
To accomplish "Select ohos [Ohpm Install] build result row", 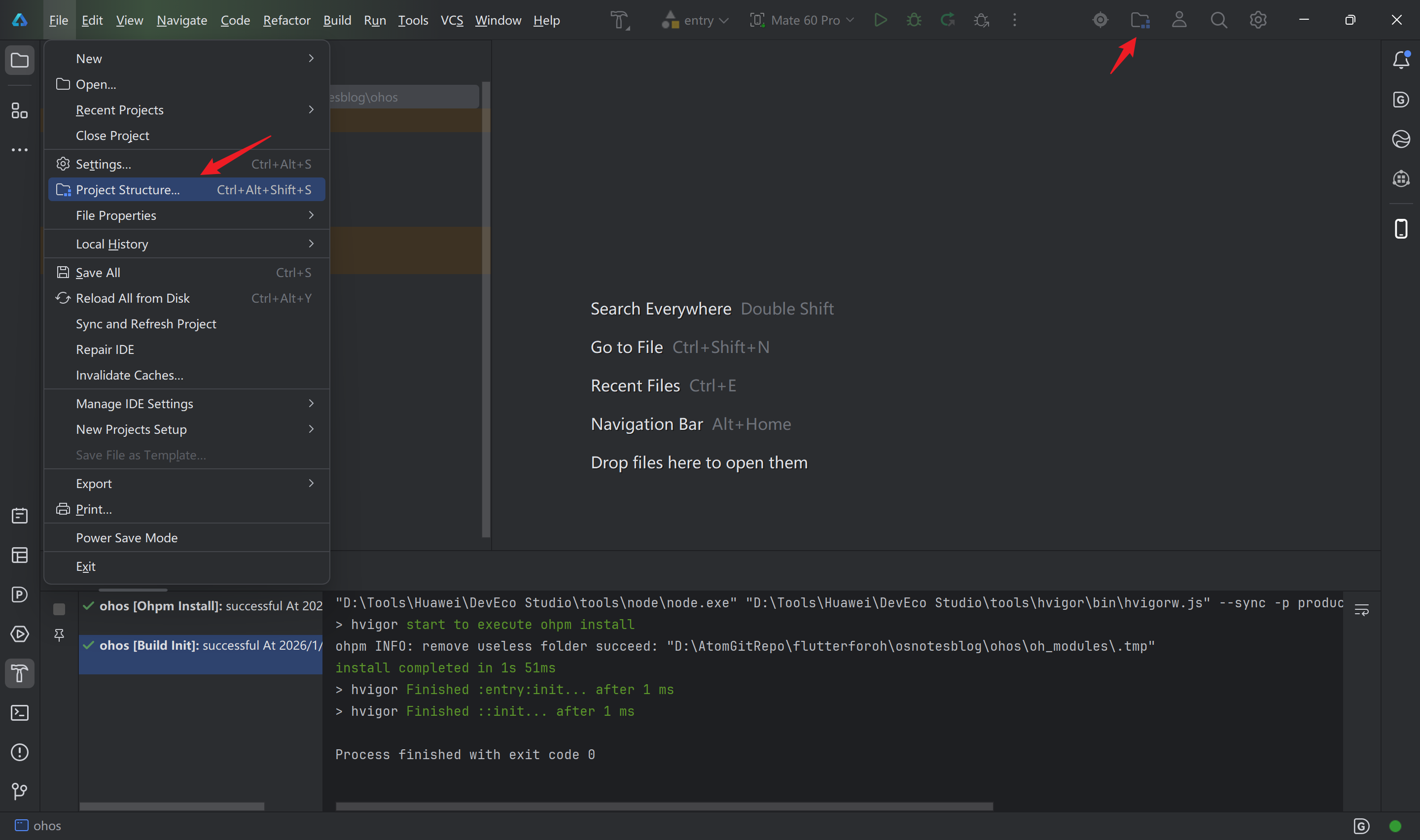I will click(201, 606).
